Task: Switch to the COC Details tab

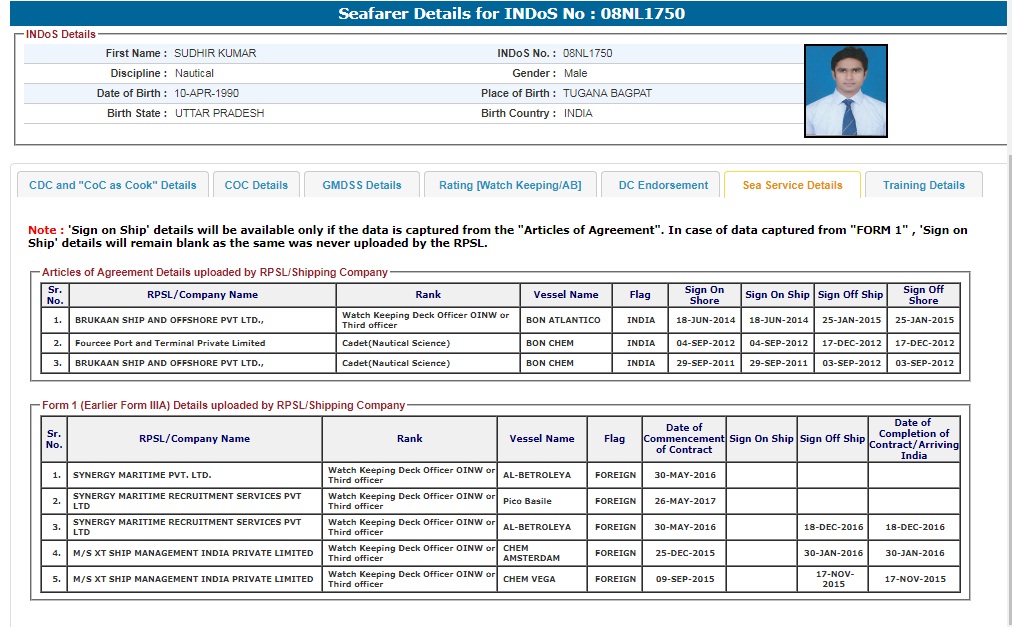Action: click(256, 185)
